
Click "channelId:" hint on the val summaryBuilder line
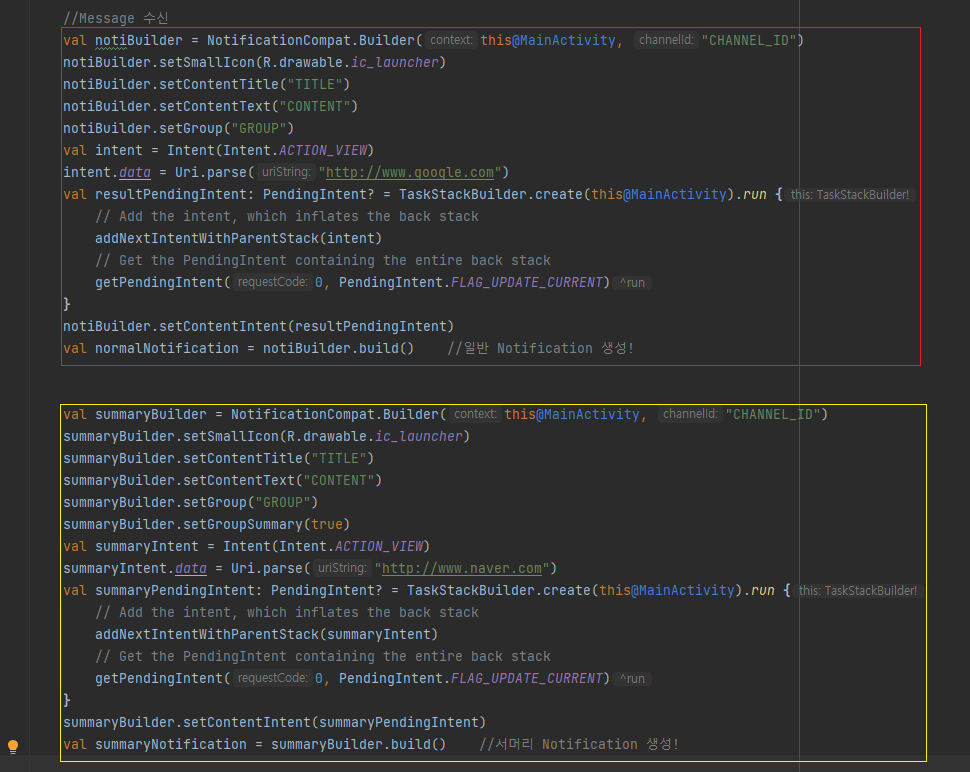pos(690,414)
